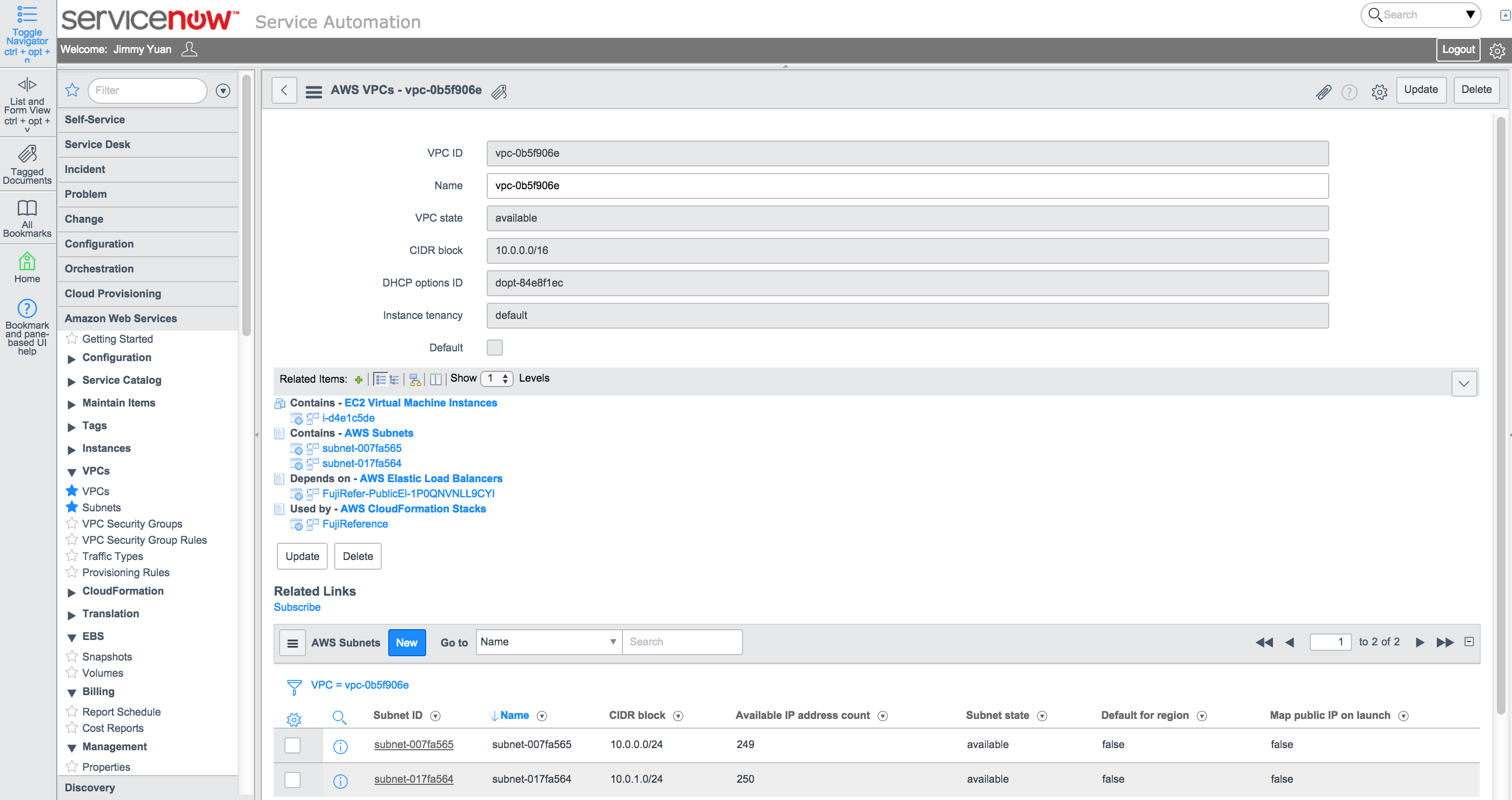Image resolution: width=1512 pixels, height=800 pixels.
Task: Open VPC Security Groups module
Action: (132, 524)
